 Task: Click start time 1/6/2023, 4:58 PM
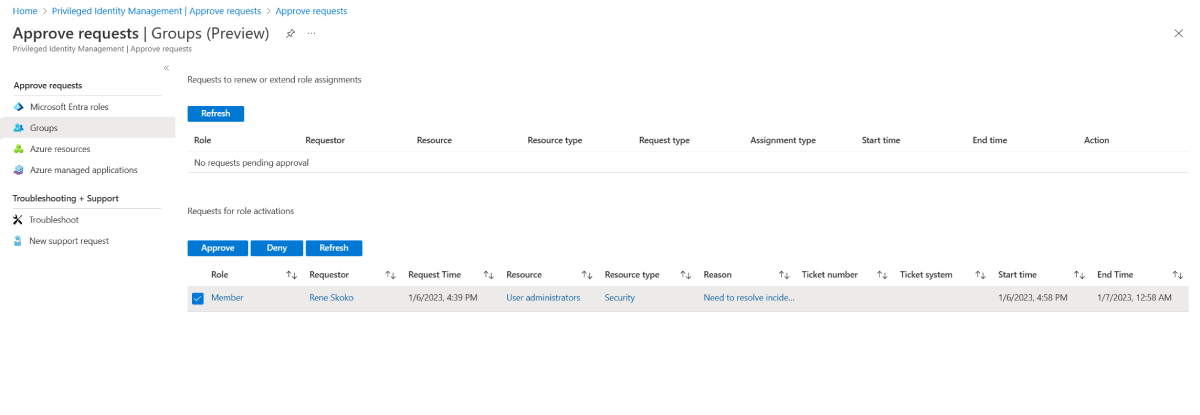[x=1033, y=298]
